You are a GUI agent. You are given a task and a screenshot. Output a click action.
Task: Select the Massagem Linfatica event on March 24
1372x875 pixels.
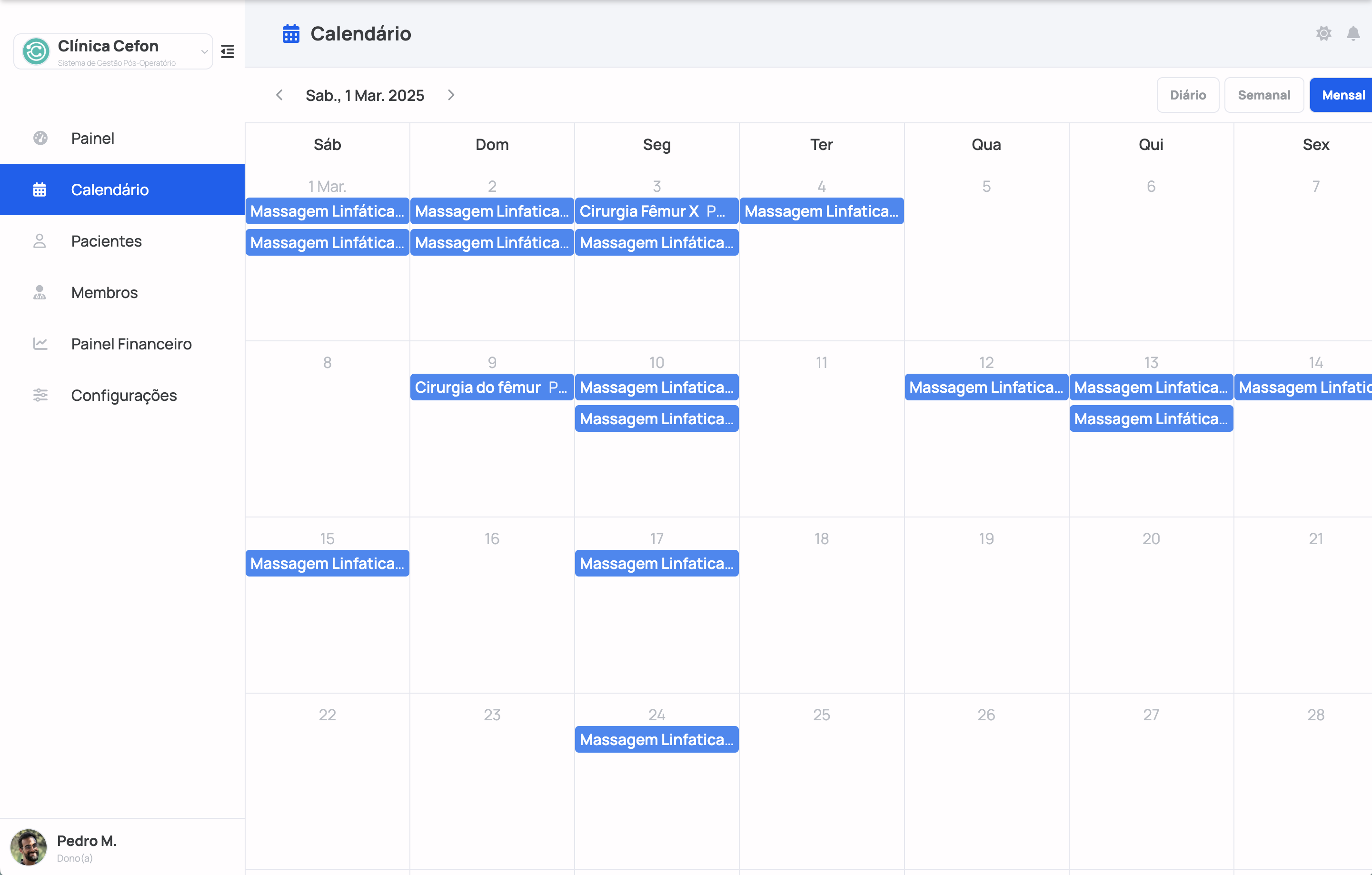[656, 739]
